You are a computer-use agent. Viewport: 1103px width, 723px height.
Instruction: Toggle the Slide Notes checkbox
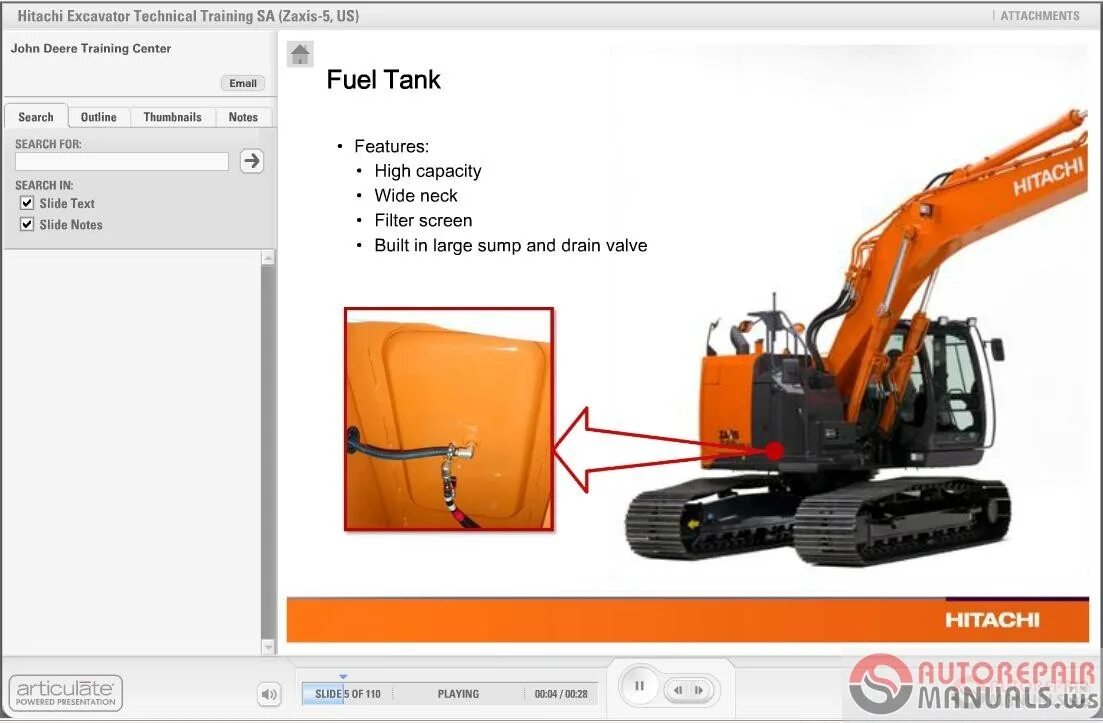(27, 224)
